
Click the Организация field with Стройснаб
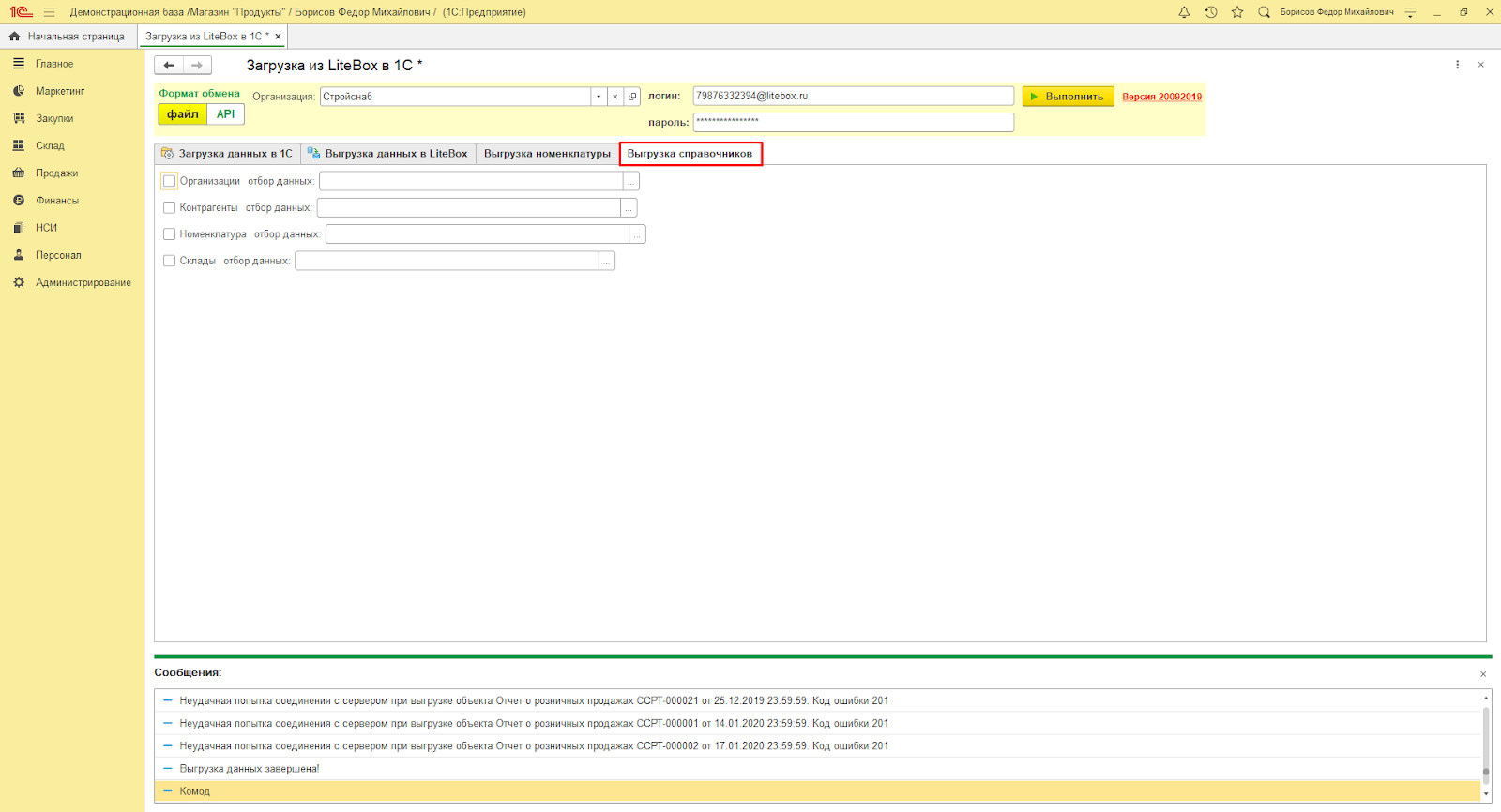(x=456, y=97)
